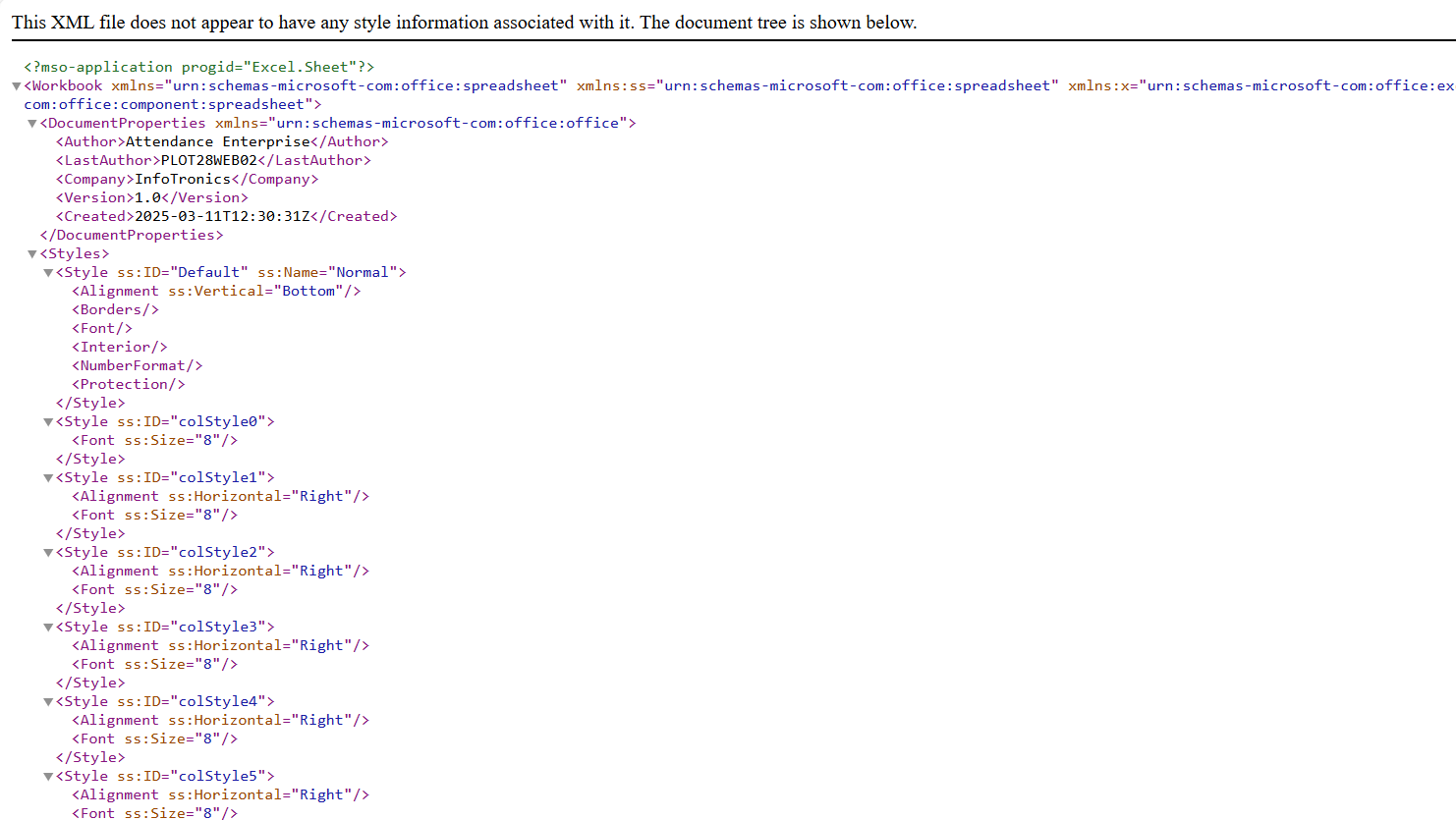Collapse the colStyle3 Style node
The width and height of the screenshot is (1456, 820).
(47, 627)
